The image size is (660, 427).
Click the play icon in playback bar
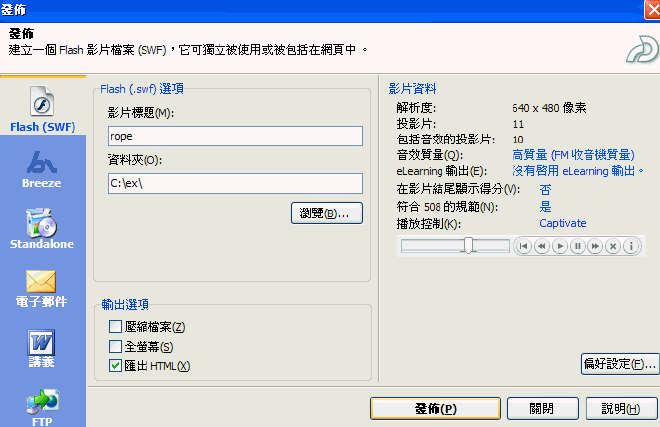560,246
